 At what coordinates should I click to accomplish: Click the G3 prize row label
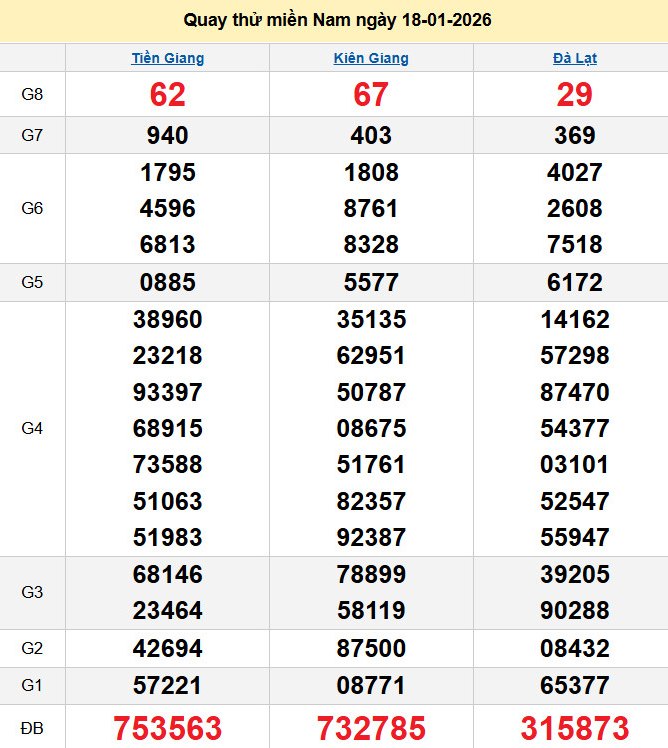point(32,592)
